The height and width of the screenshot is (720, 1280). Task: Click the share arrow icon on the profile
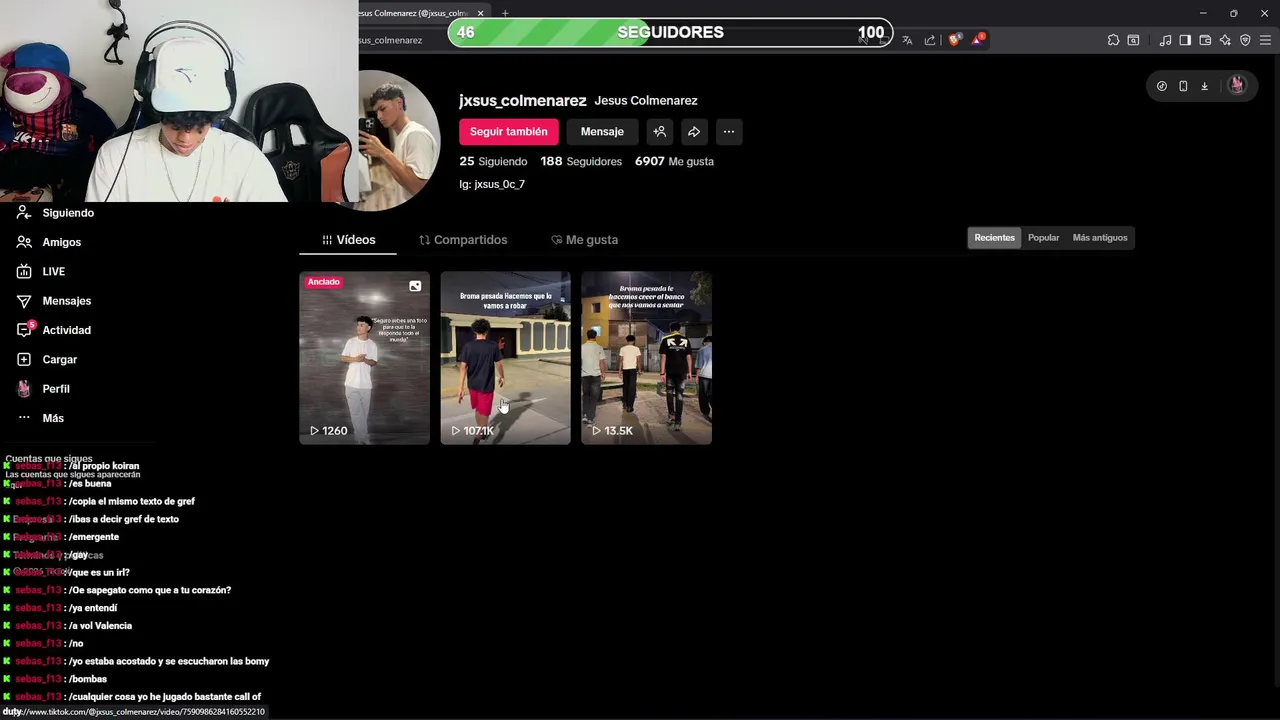pyautogui.click(x=694, y=132)
